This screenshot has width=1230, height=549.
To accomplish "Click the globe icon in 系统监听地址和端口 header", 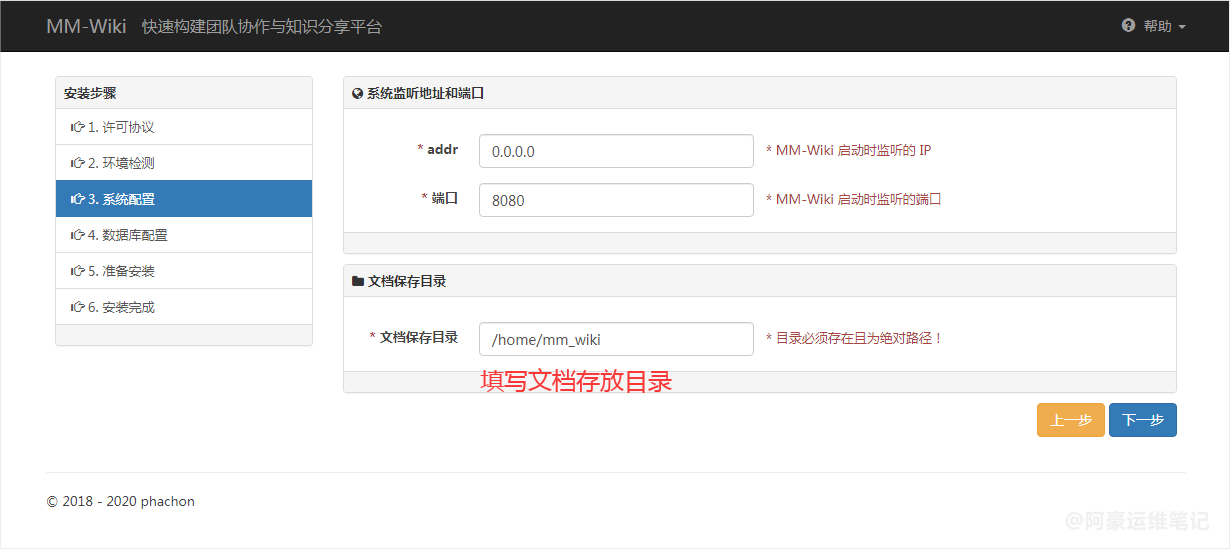I will [358, 93].
